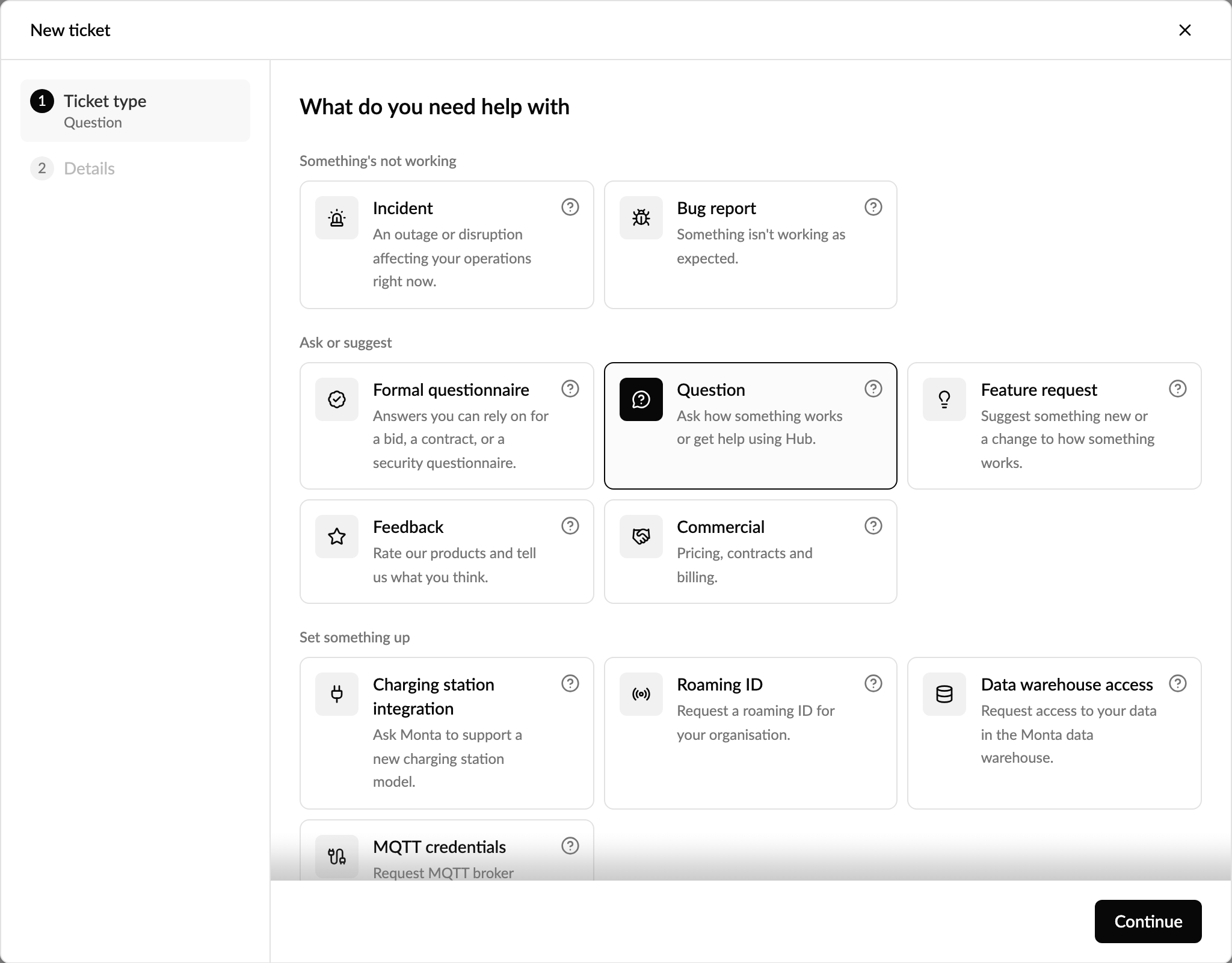Open help tooltip for Bug report
The width and height of the screenshot is (1232, 963).
(873, 207)
